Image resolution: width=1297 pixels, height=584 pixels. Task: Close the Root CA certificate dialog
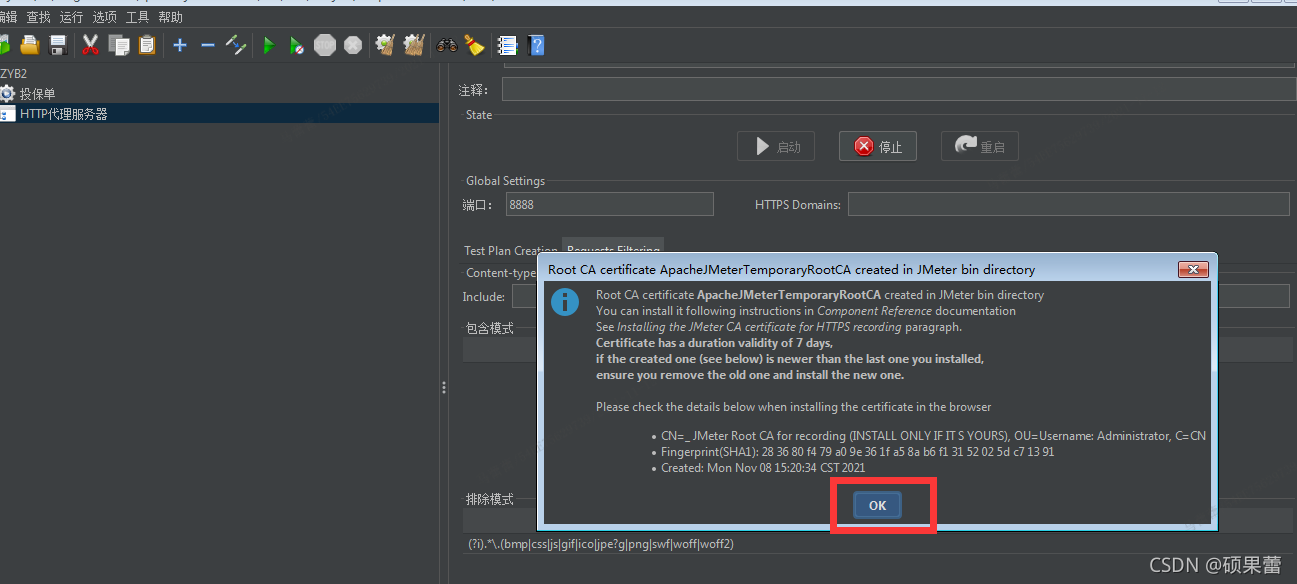pyautogui.click(x=1193, y=269)
